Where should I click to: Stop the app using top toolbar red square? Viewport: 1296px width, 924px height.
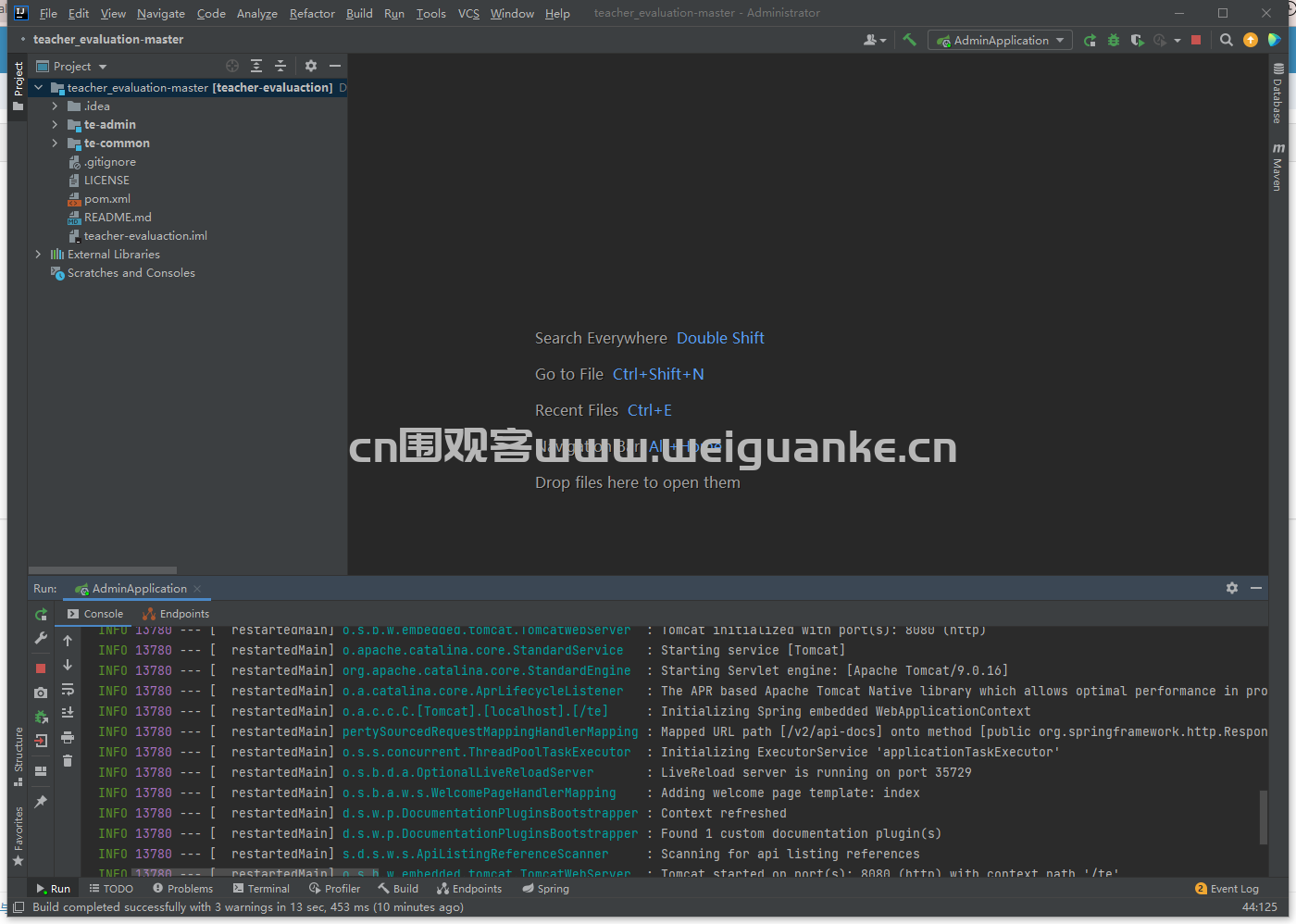click(1196, 40)
